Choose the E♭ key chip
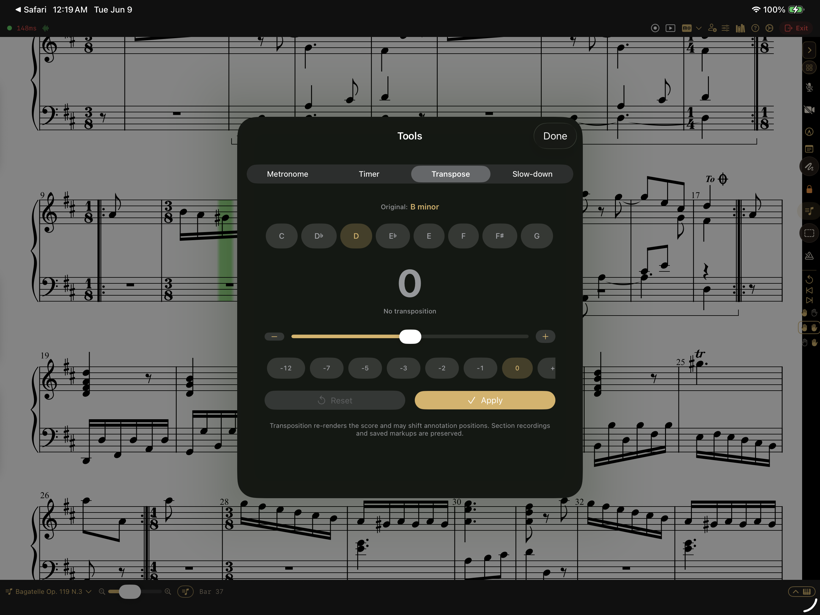820x615 pixels. [x=392, y=236]
